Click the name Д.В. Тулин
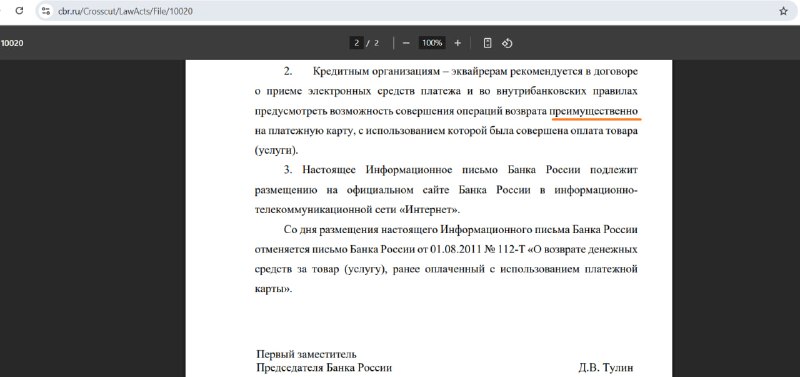This screenshot has height=377, width=800. click(x=606, y=367)
